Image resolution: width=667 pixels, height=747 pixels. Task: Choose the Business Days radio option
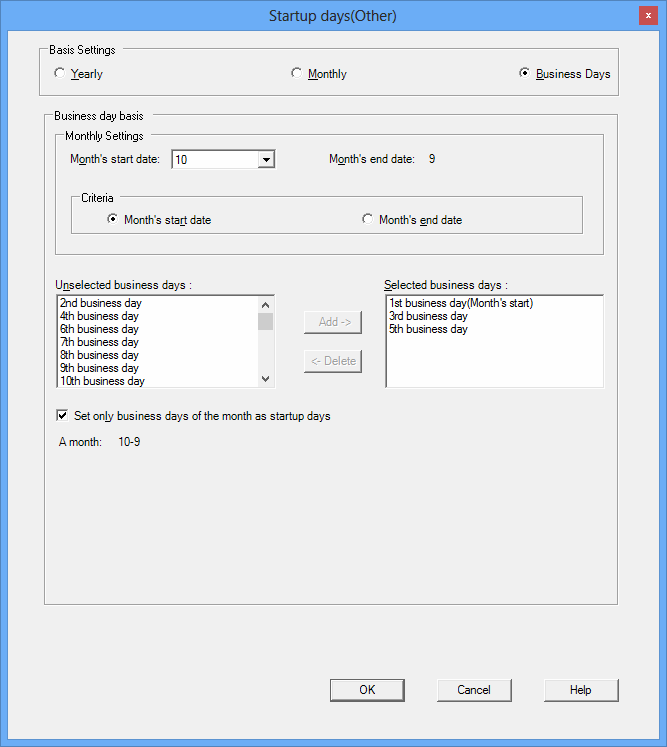(525, 73)
